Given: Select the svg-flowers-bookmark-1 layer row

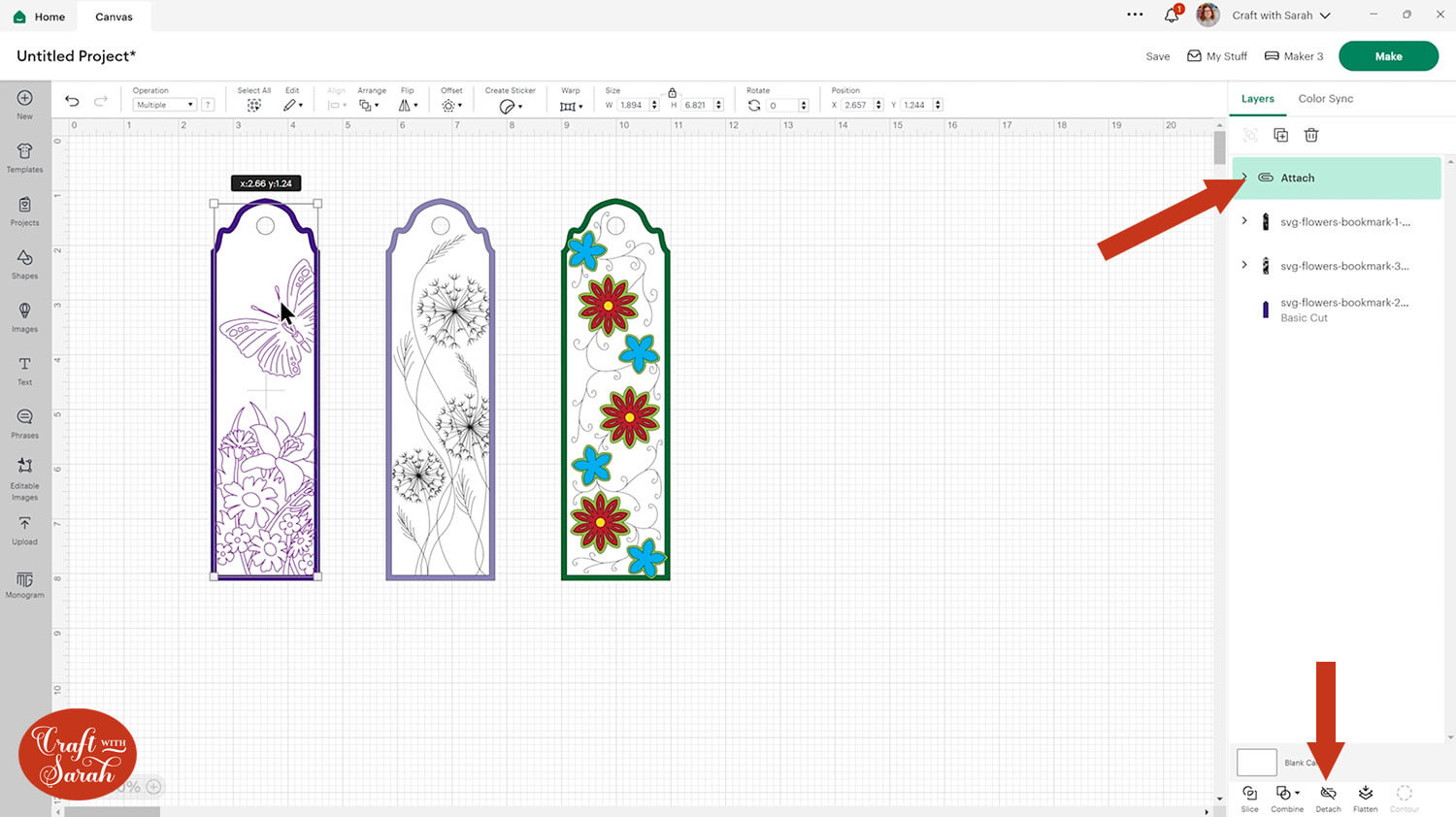Looking at the screenshot, I should [x=1337, y=221].
